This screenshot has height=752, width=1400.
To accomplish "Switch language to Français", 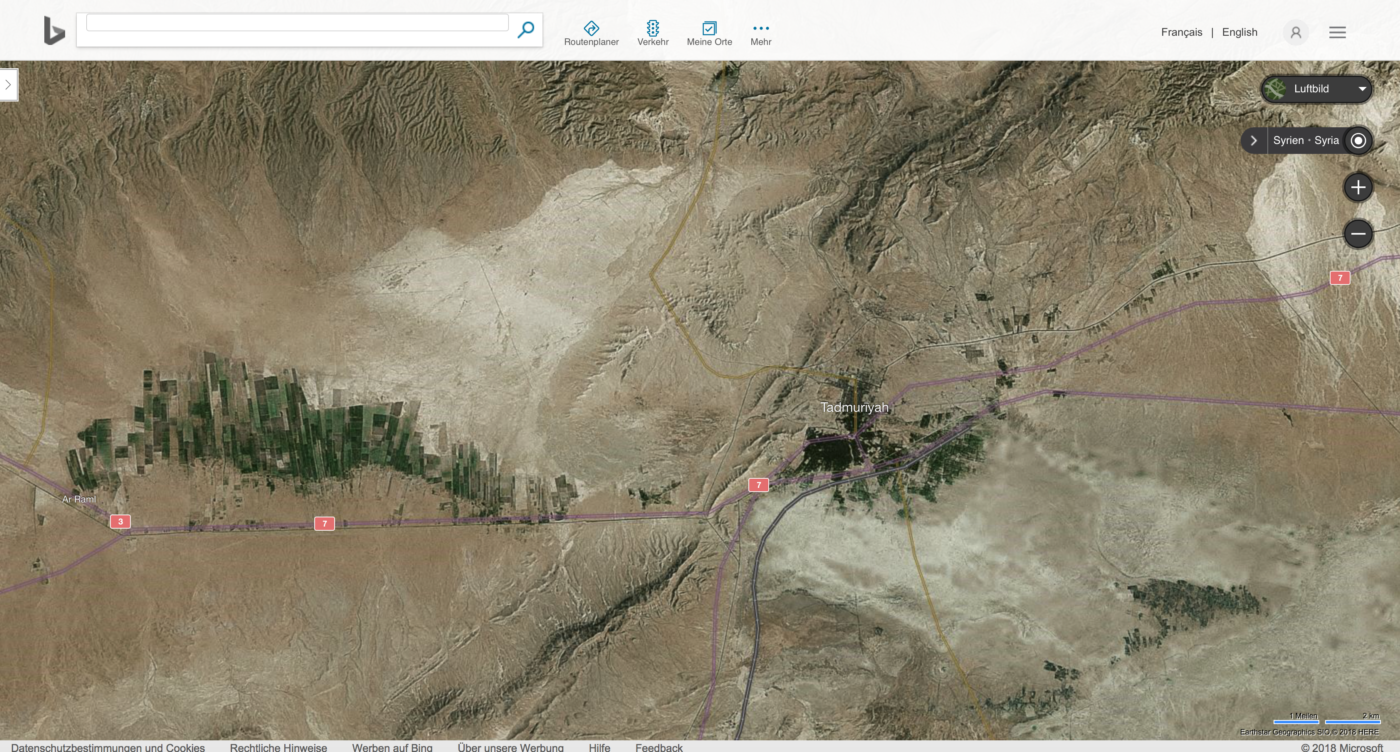I will [x=1181, y=32].
